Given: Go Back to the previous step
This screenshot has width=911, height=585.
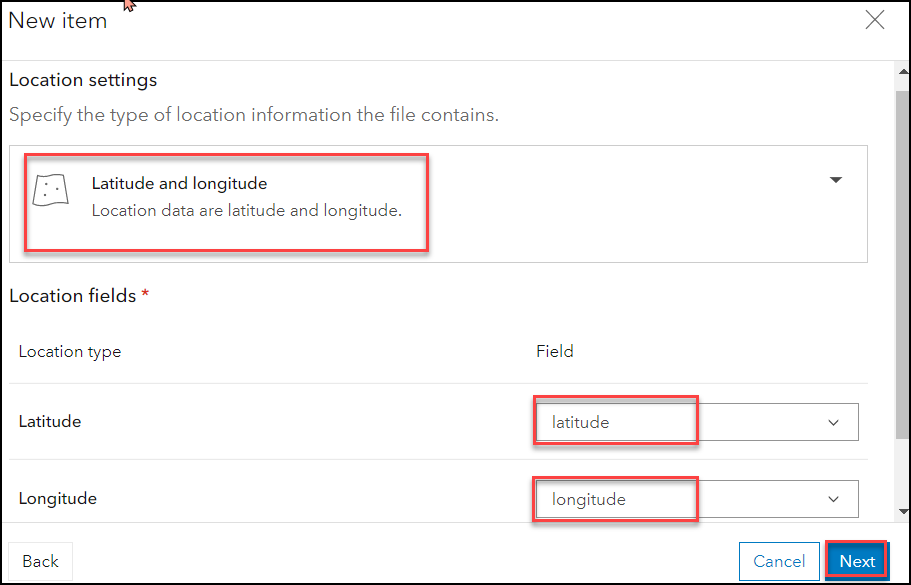Looking at the screenshot, I should [41, 561].
